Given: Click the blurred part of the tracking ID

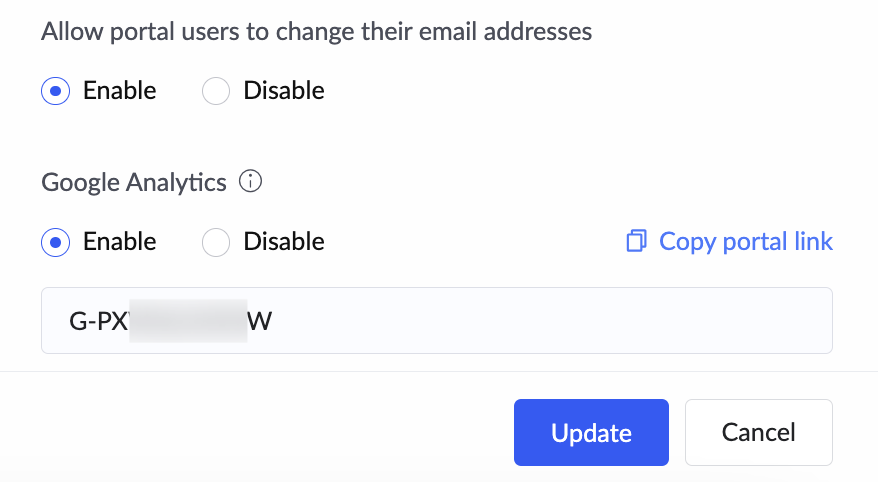Looking at the screenshot, I should tap(188, 321).
